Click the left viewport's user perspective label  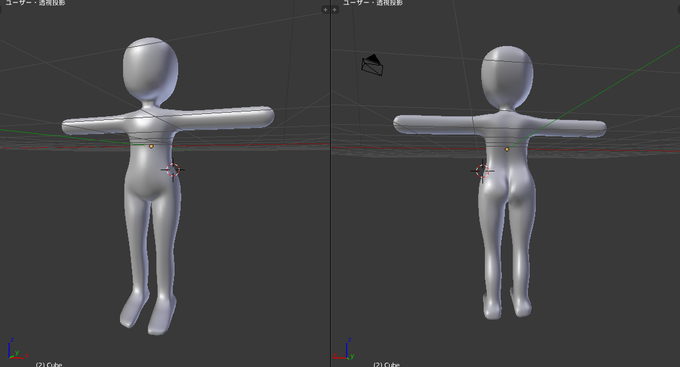(35, 3)
